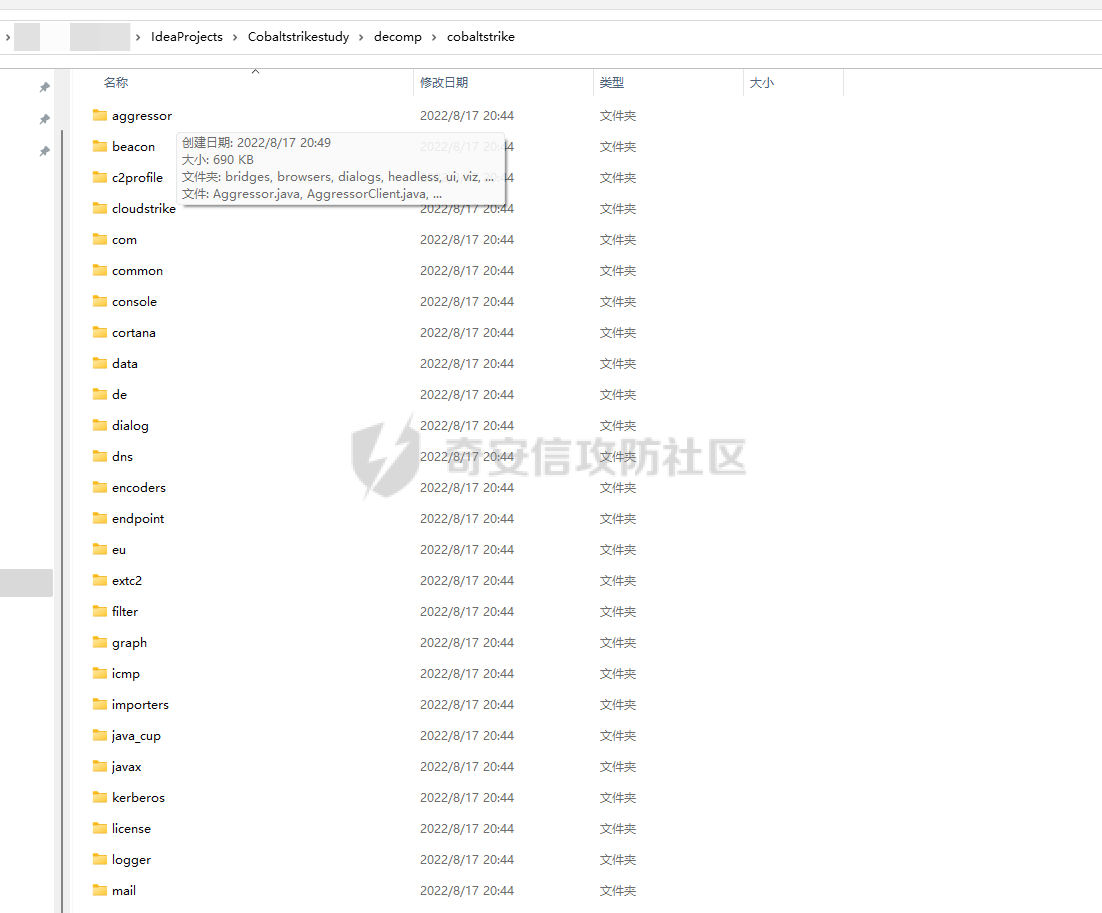Navigate to decomp in address bar

click(x=398, y=37)
